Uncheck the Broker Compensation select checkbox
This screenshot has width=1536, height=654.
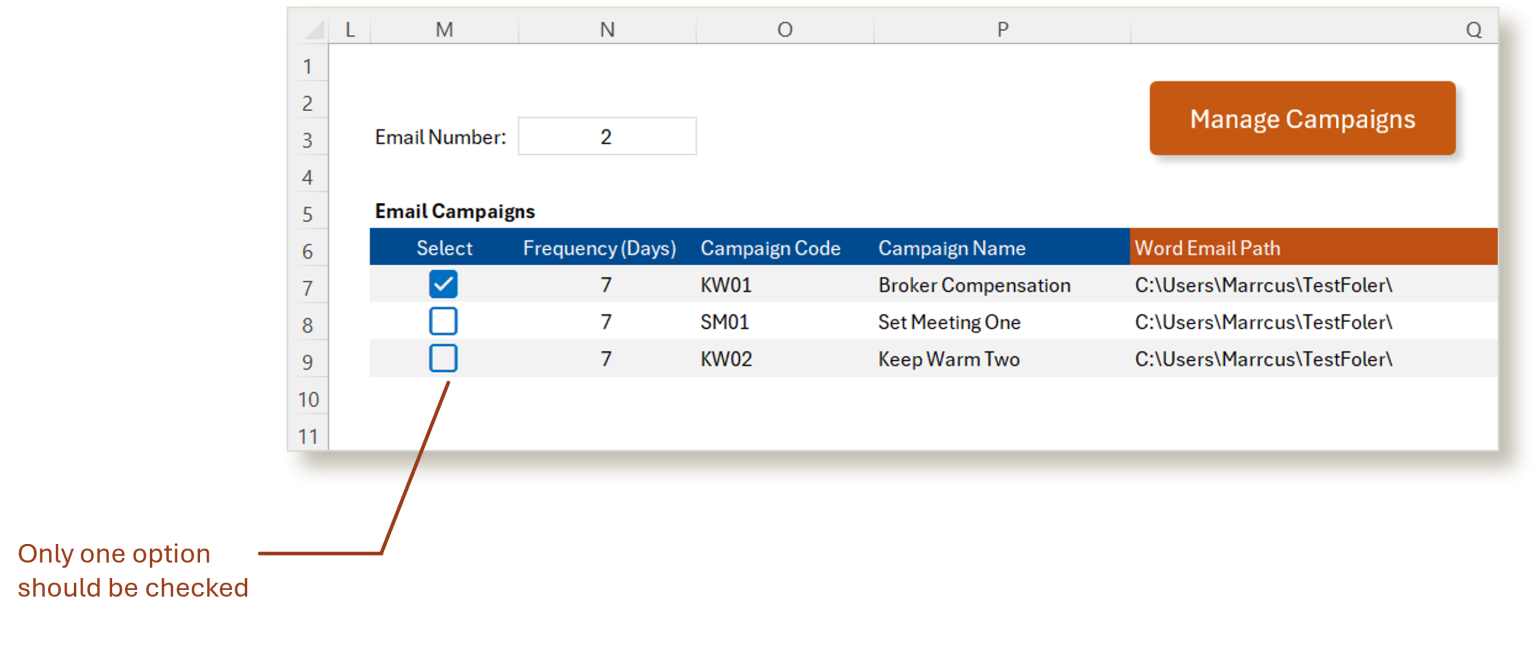point(443,284)
